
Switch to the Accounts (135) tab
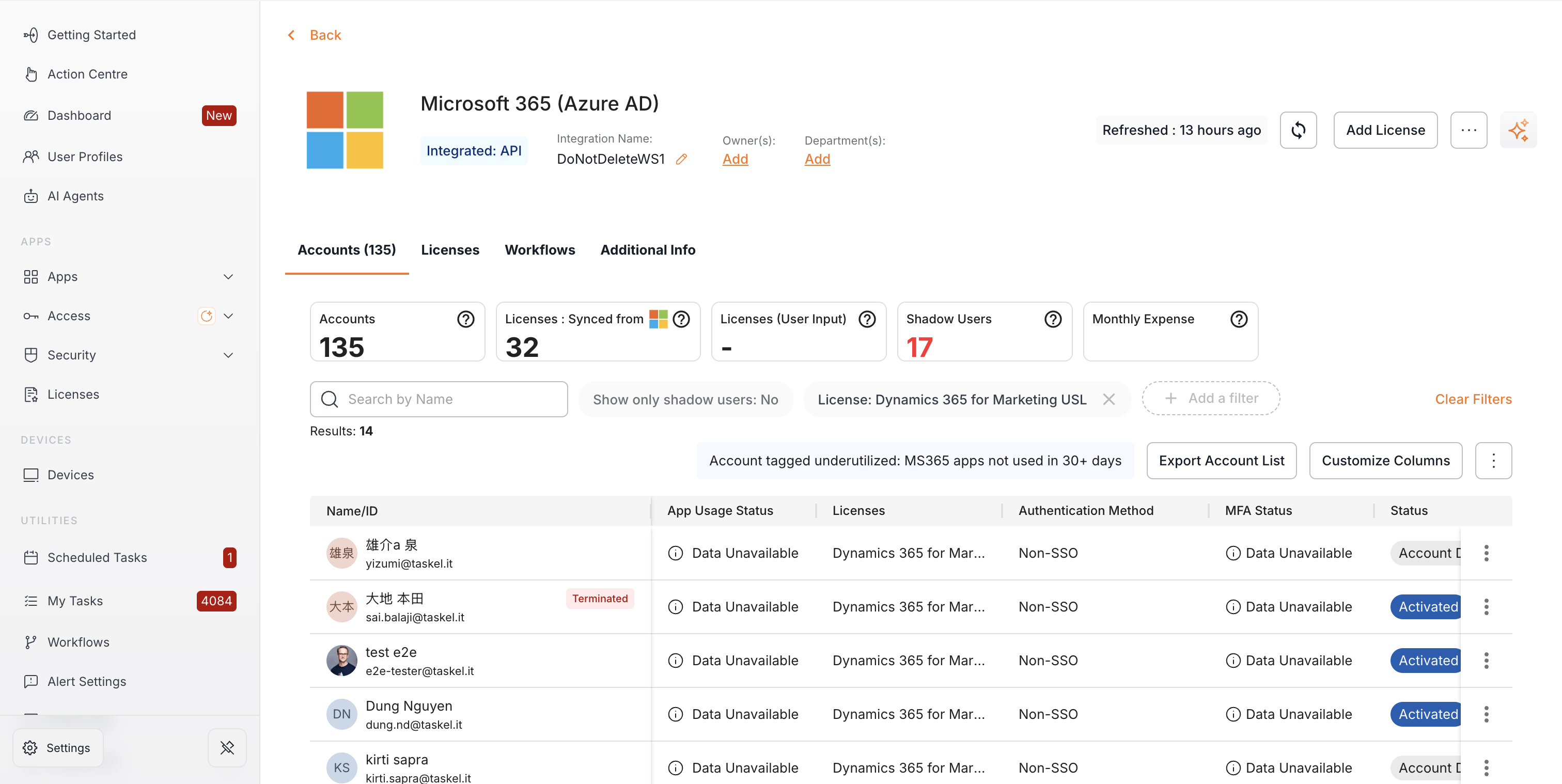347,250
